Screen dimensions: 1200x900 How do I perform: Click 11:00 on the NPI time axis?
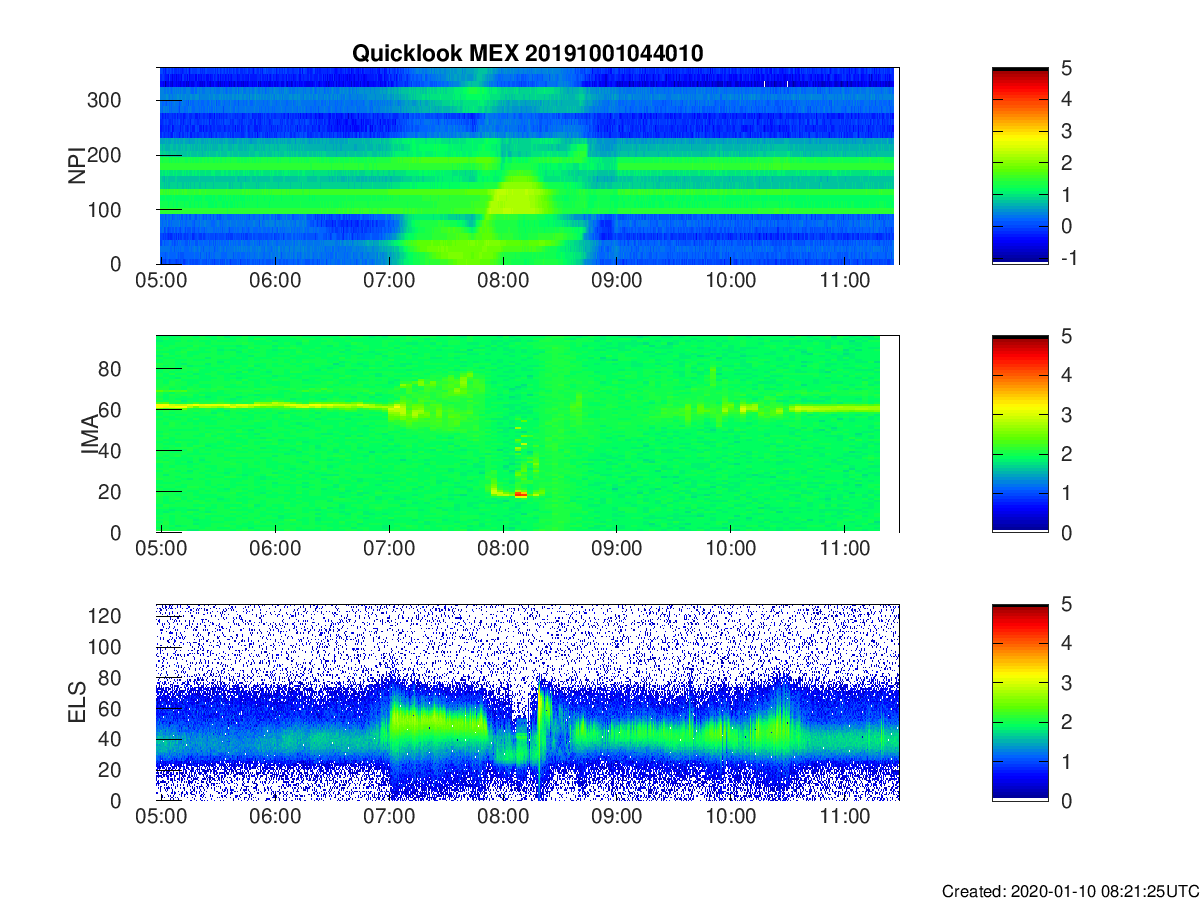[x=845, y=282]
